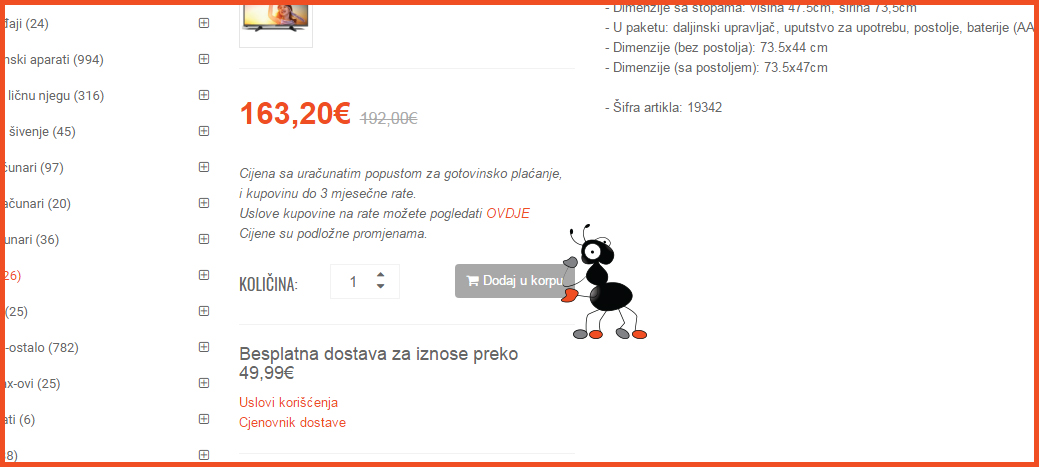Expand the category with 97 items

pyautogui.click(x=203, y=167)
